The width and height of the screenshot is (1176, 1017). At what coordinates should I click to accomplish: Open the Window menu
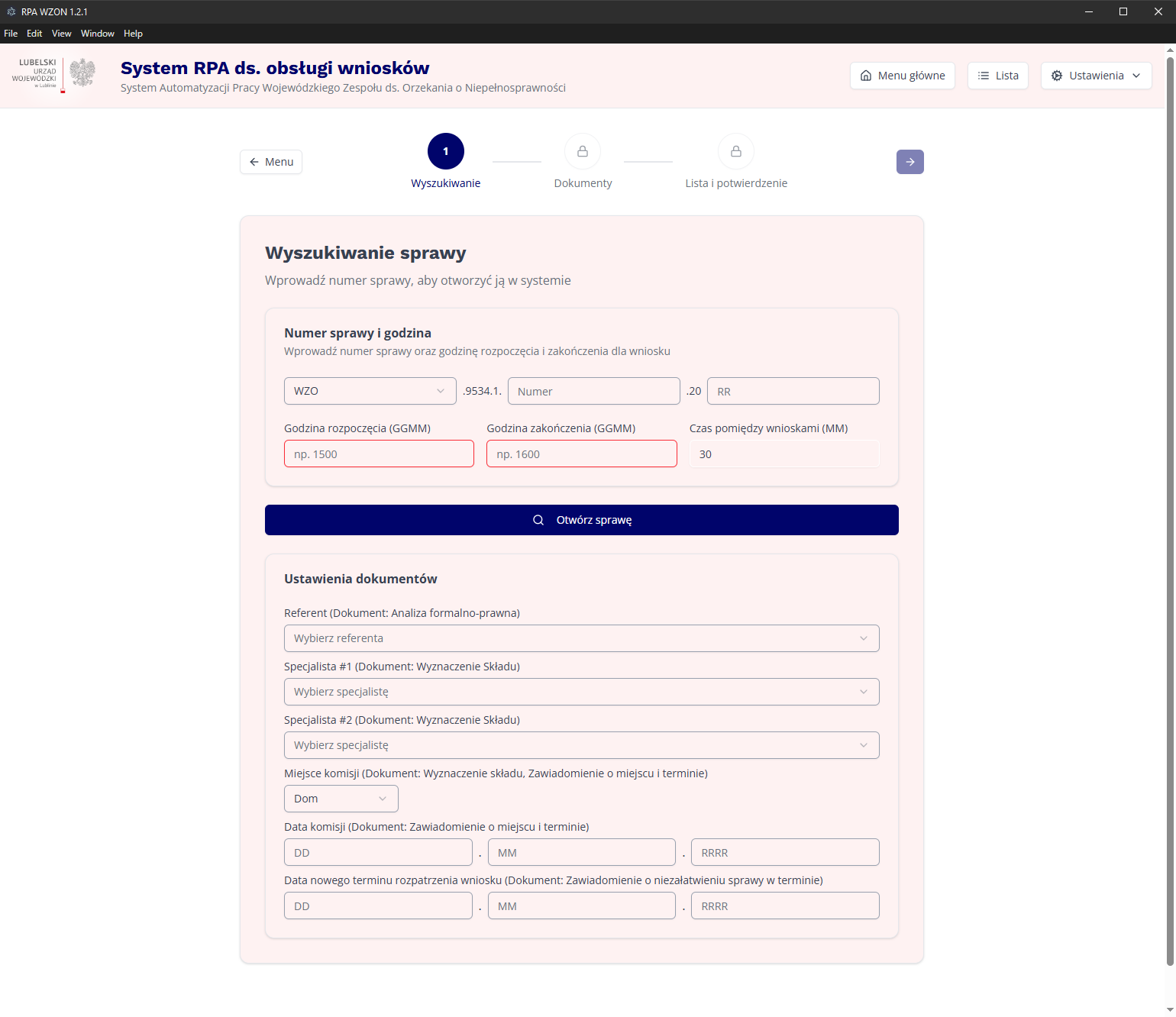click(x=97, y=33)
